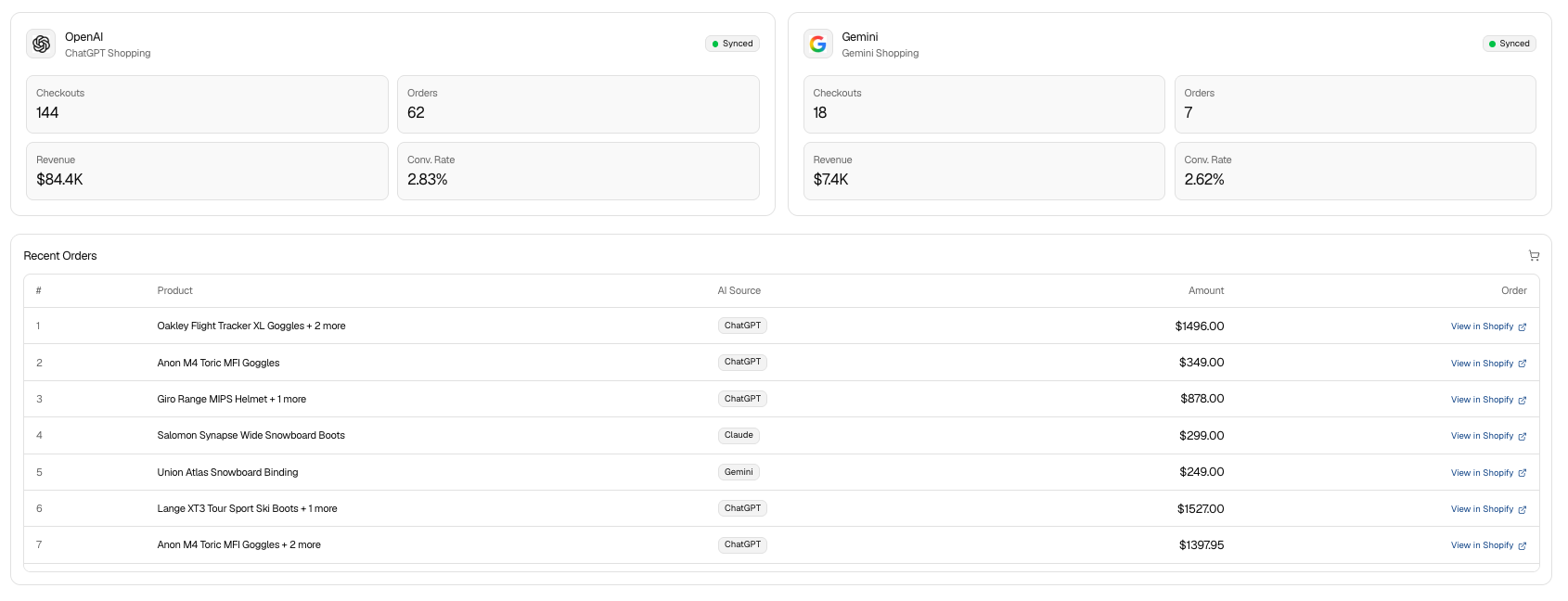Click the Gemini Google logo icon

tap(817, 44)
